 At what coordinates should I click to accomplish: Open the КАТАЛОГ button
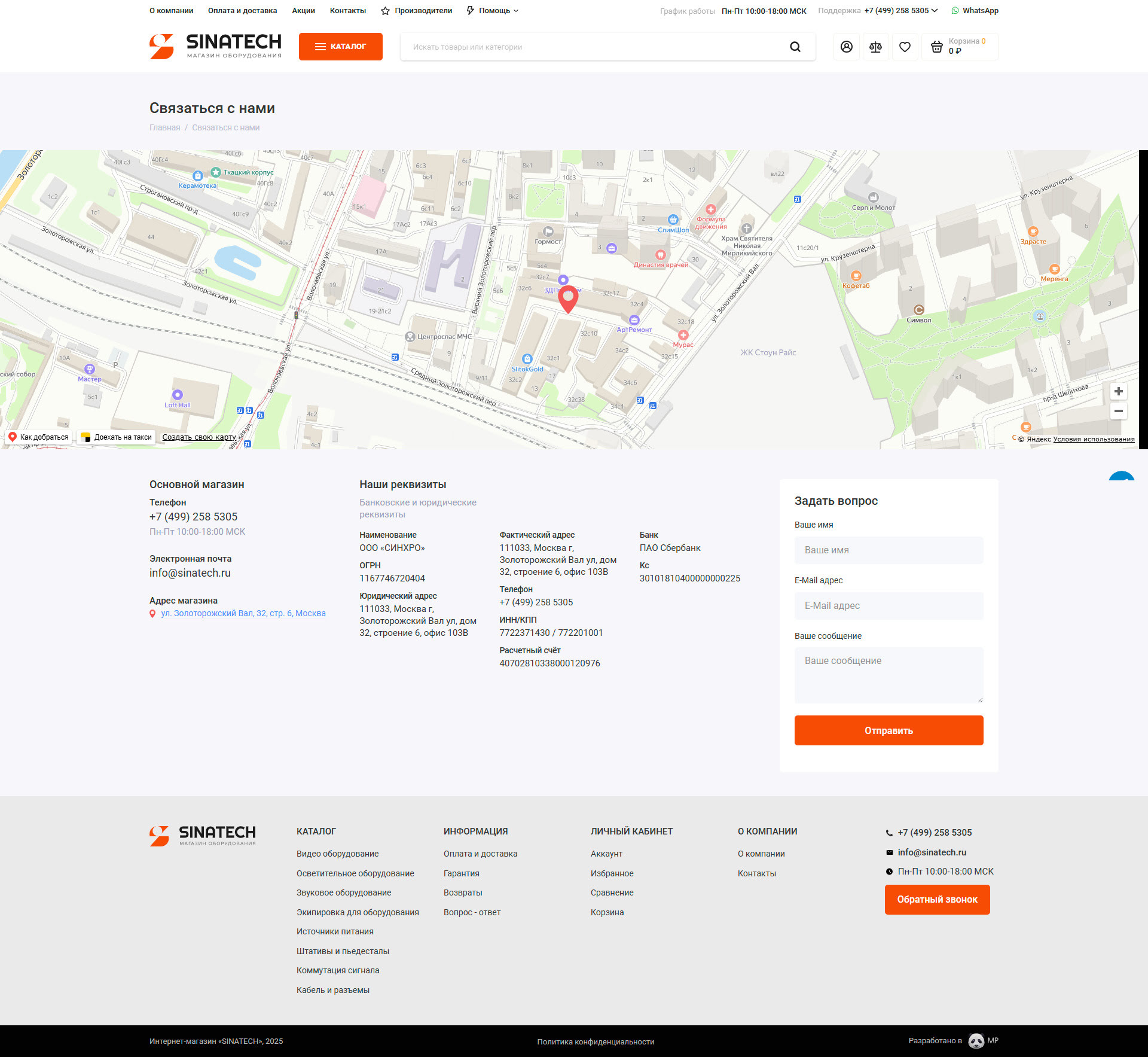[x=341, y=47]
